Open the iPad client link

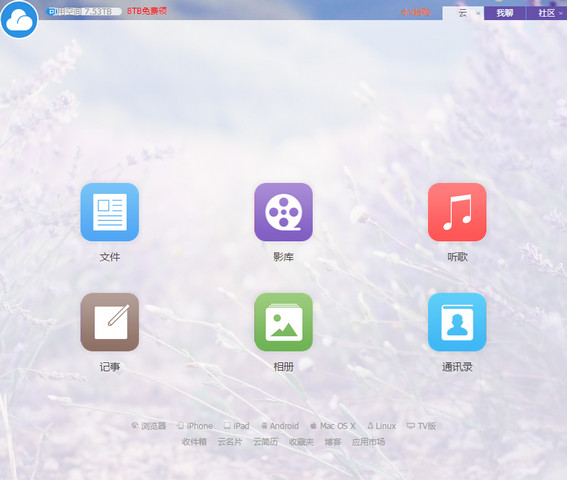point(237,426)
